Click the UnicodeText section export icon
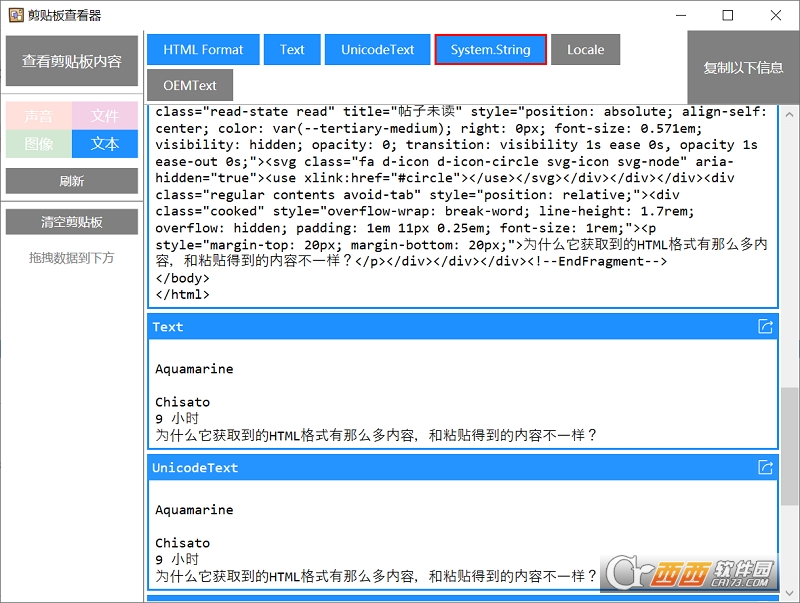Viewport: 800px width, 603px height. pos(765,467)
